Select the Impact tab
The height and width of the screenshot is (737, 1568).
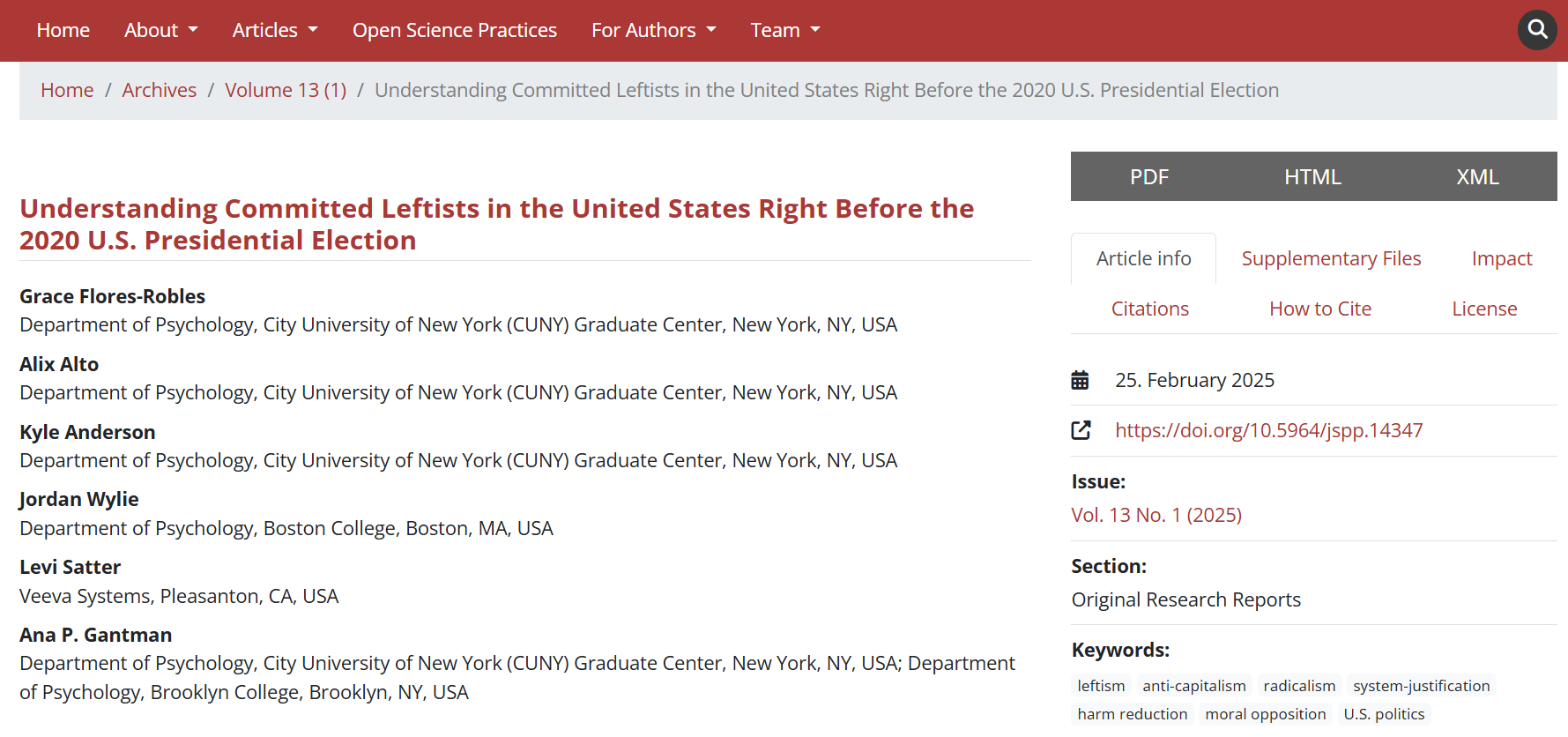(1501, 258)
